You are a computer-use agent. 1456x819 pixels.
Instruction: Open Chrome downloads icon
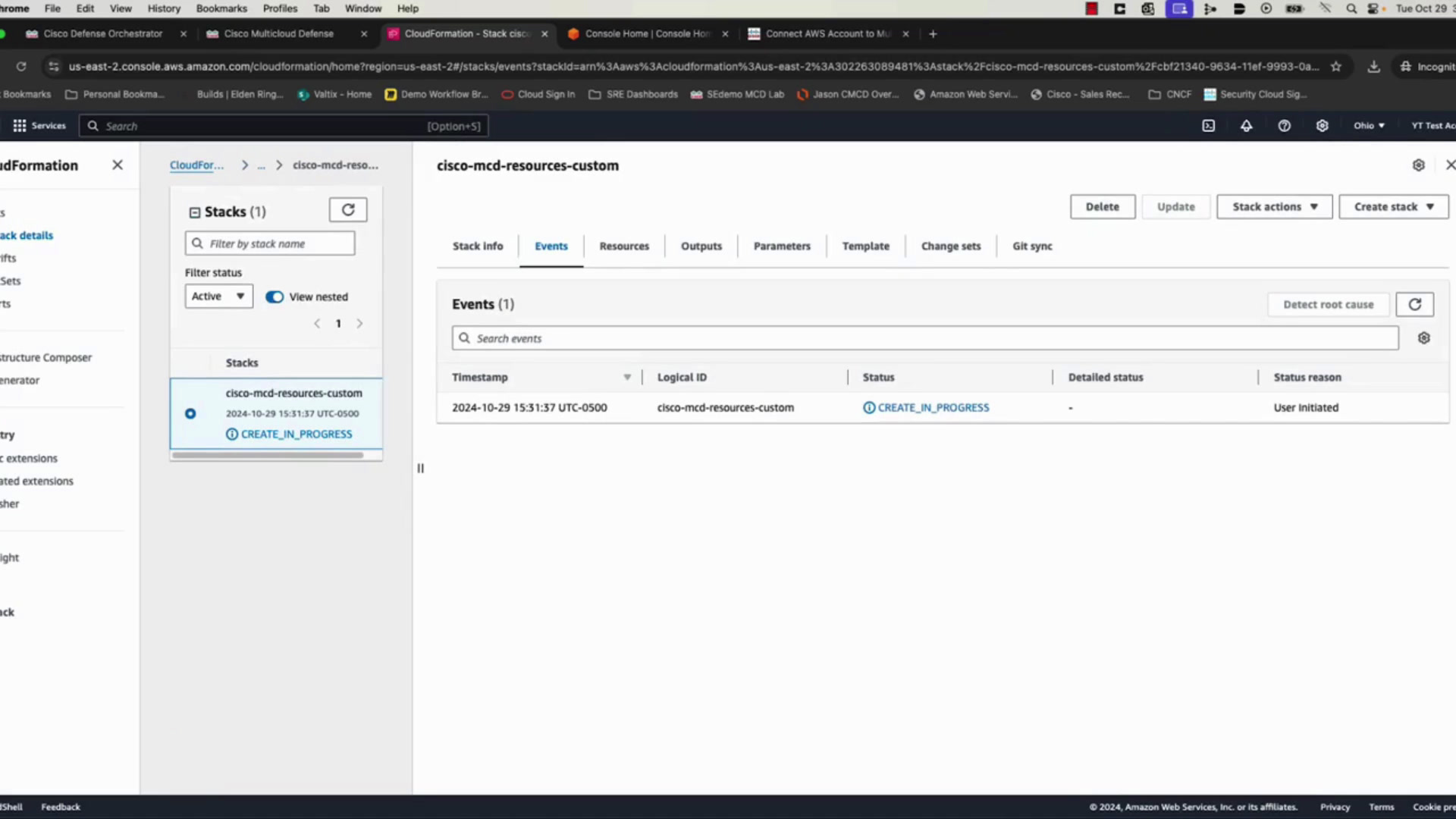point(1374,67)
